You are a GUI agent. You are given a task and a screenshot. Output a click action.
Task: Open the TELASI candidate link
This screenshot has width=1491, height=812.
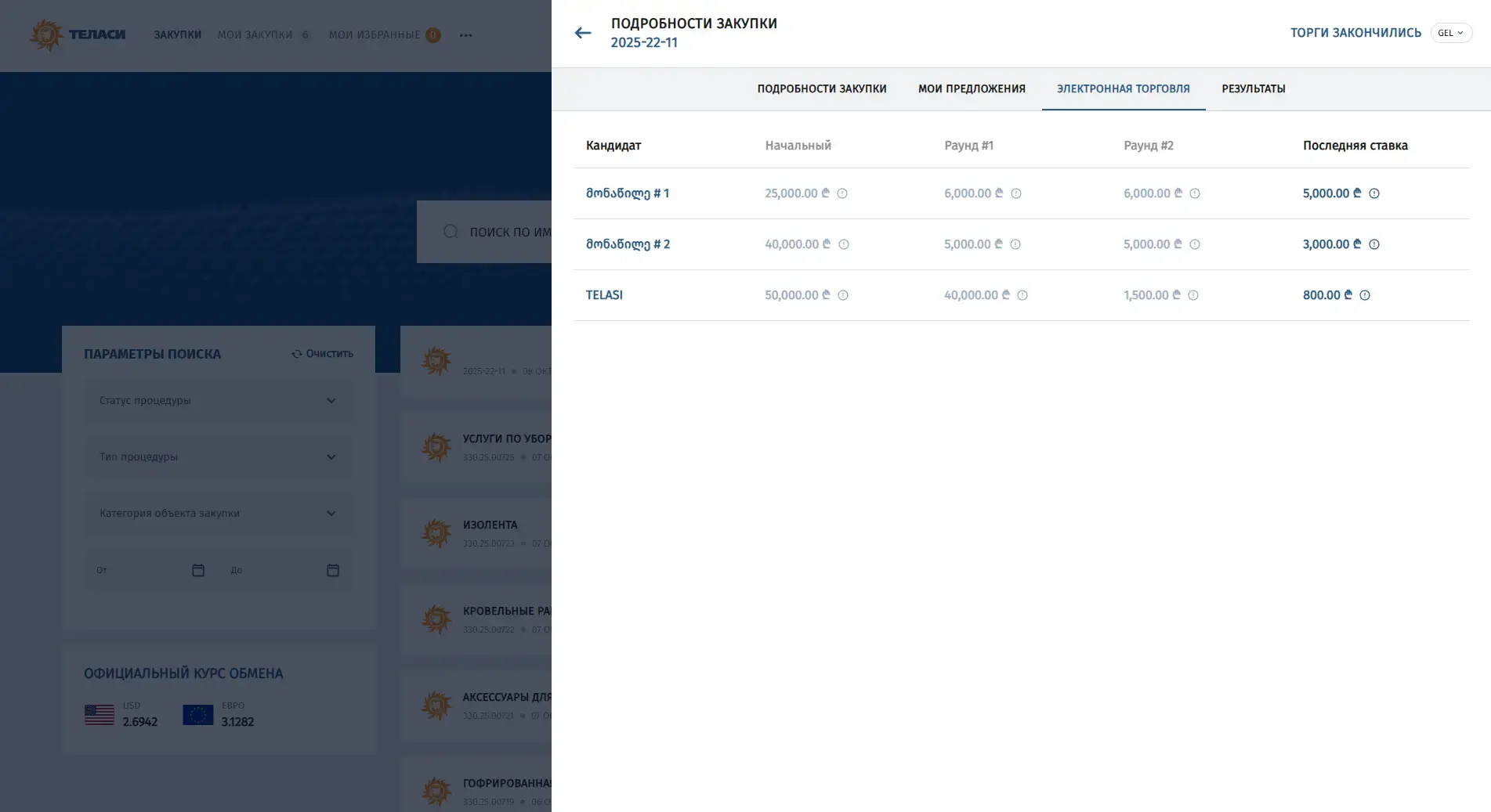pyautogui.click(x=604, y=295)
